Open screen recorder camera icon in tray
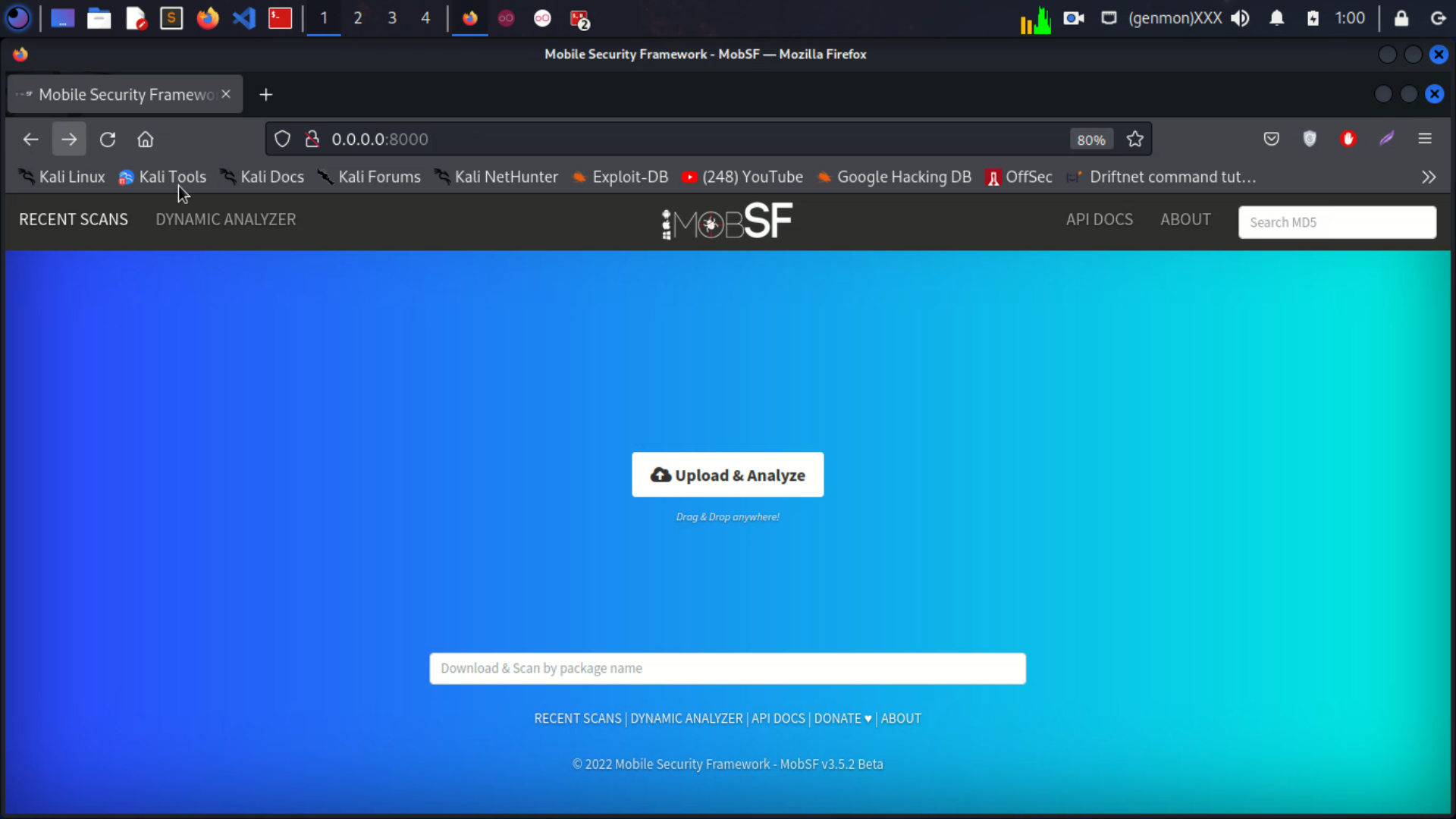The image size is (1456, 819). pos(1073,18)
